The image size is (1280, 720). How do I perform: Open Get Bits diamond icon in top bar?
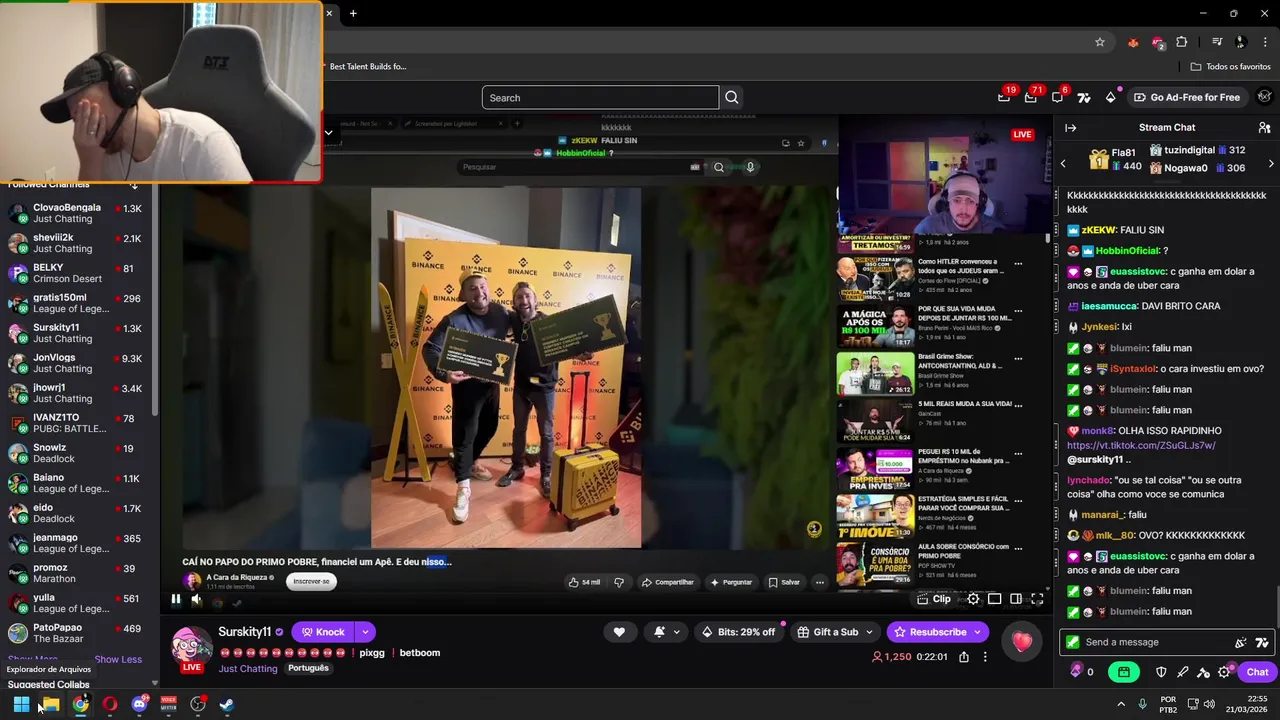click(1110, 97)
